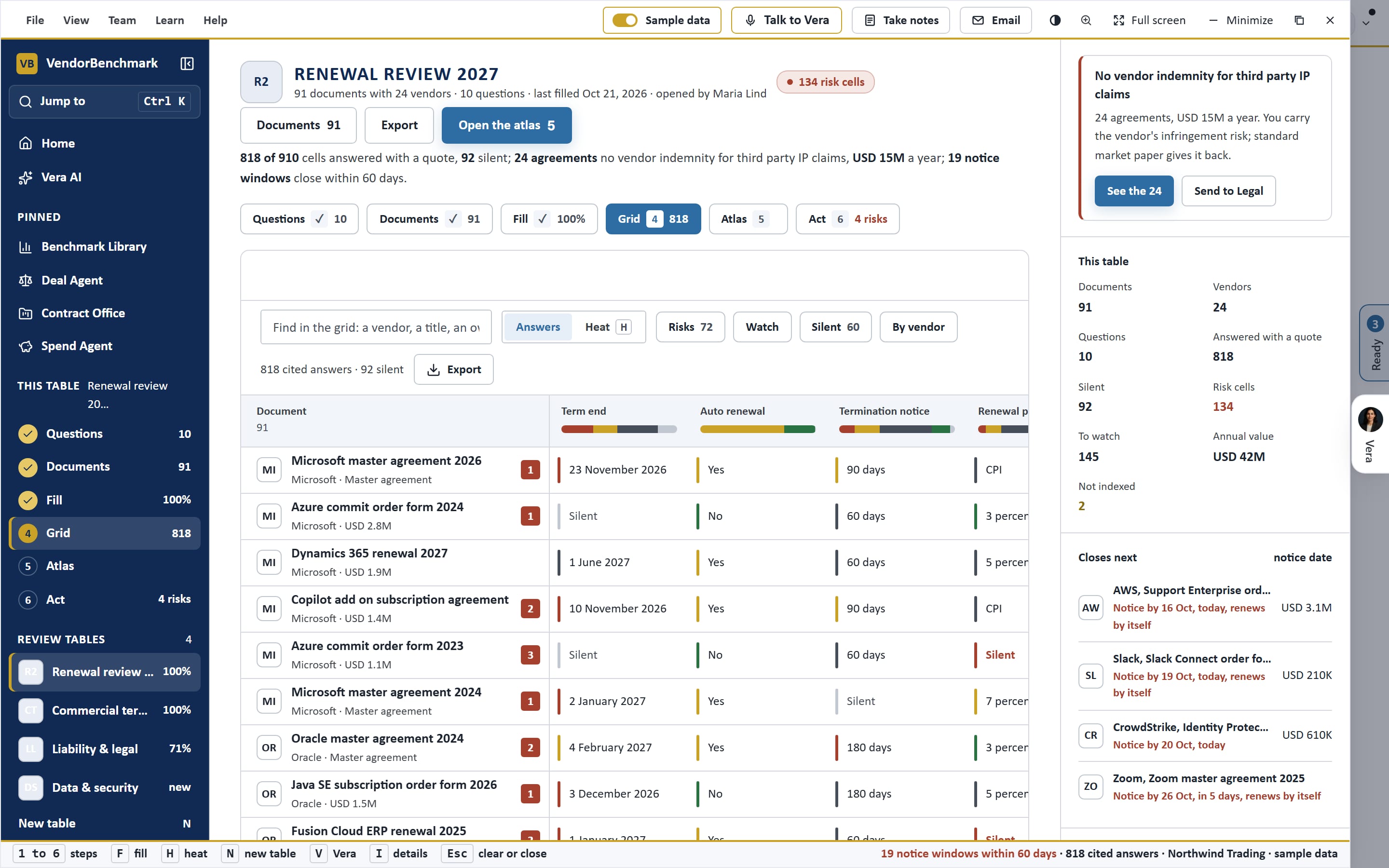The image size is (1389, 868).
Task: Click Take notes button
Action: click(x=901, y=20)
